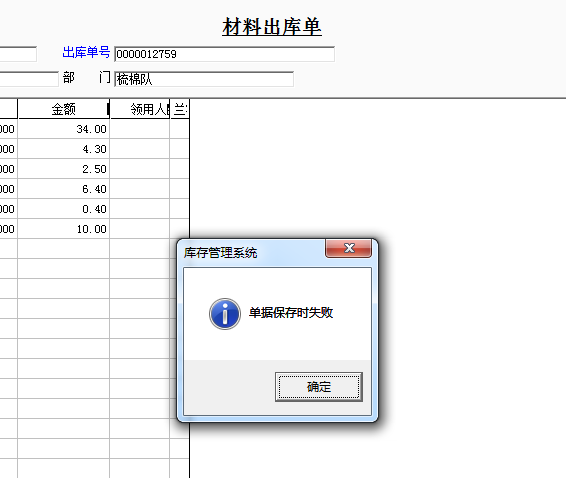
Task: Click the 领用人 cell in the 34.00 row
Action: pyautogui.click(x=140, y=129)
